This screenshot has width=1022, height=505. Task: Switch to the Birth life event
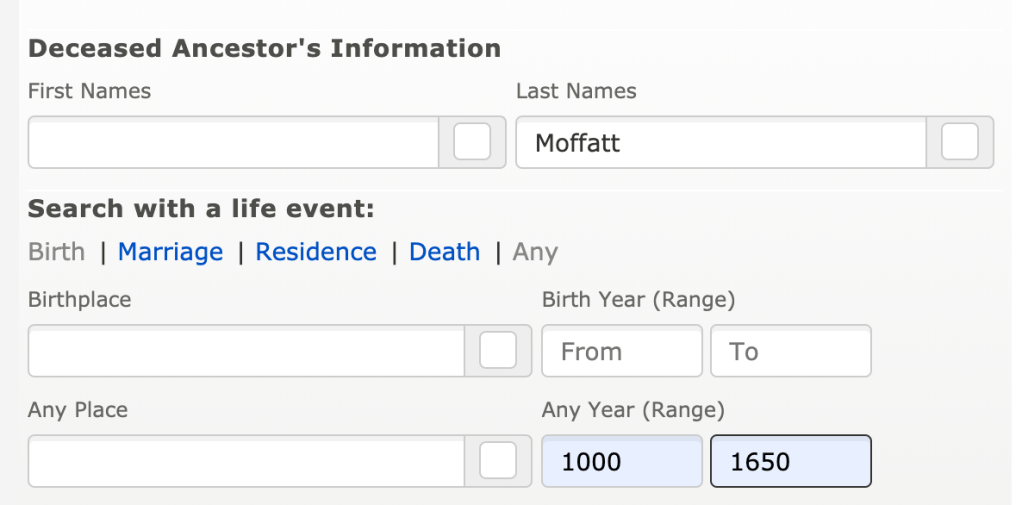coord(56,252)
